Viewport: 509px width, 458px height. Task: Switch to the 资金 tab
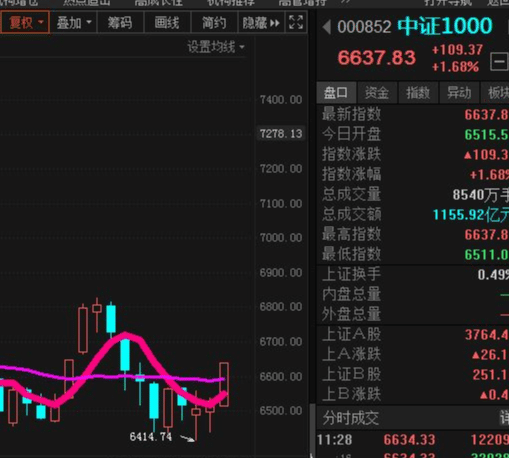tap(377, 92)
